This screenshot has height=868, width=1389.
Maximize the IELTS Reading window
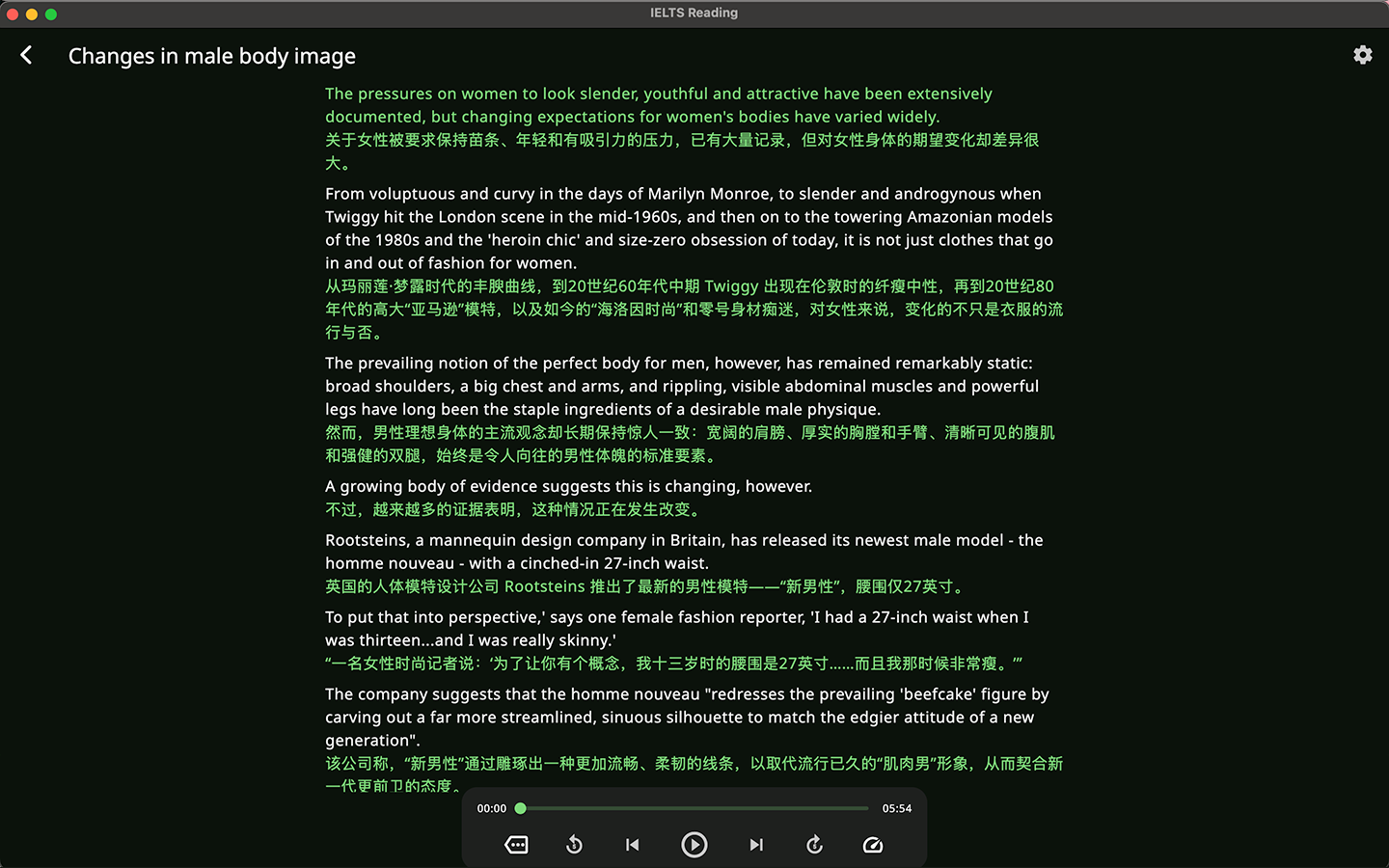[51, 14]
